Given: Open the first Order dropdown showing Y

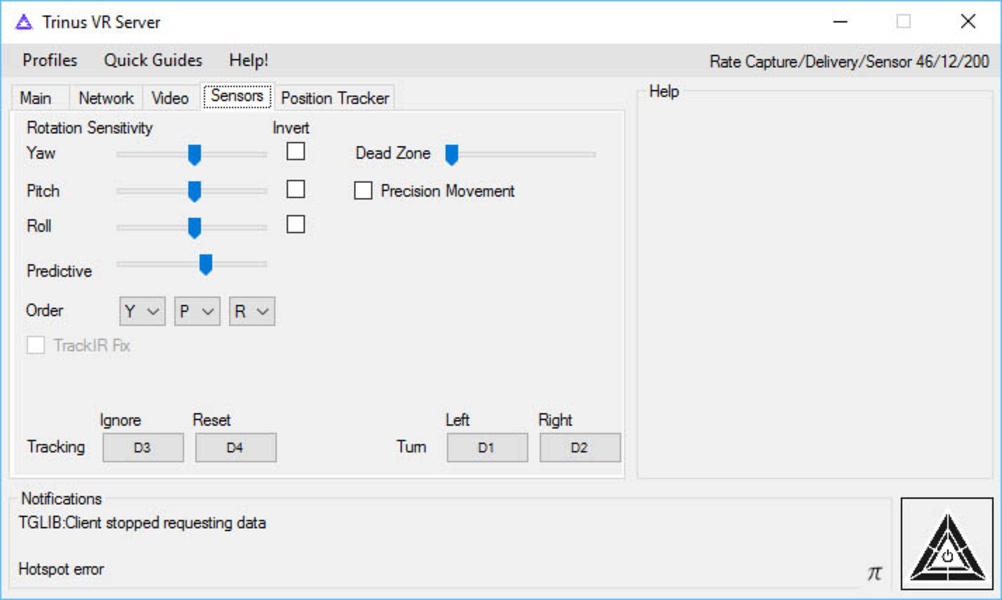Looking at the screenshot, I should pos(142,311).
